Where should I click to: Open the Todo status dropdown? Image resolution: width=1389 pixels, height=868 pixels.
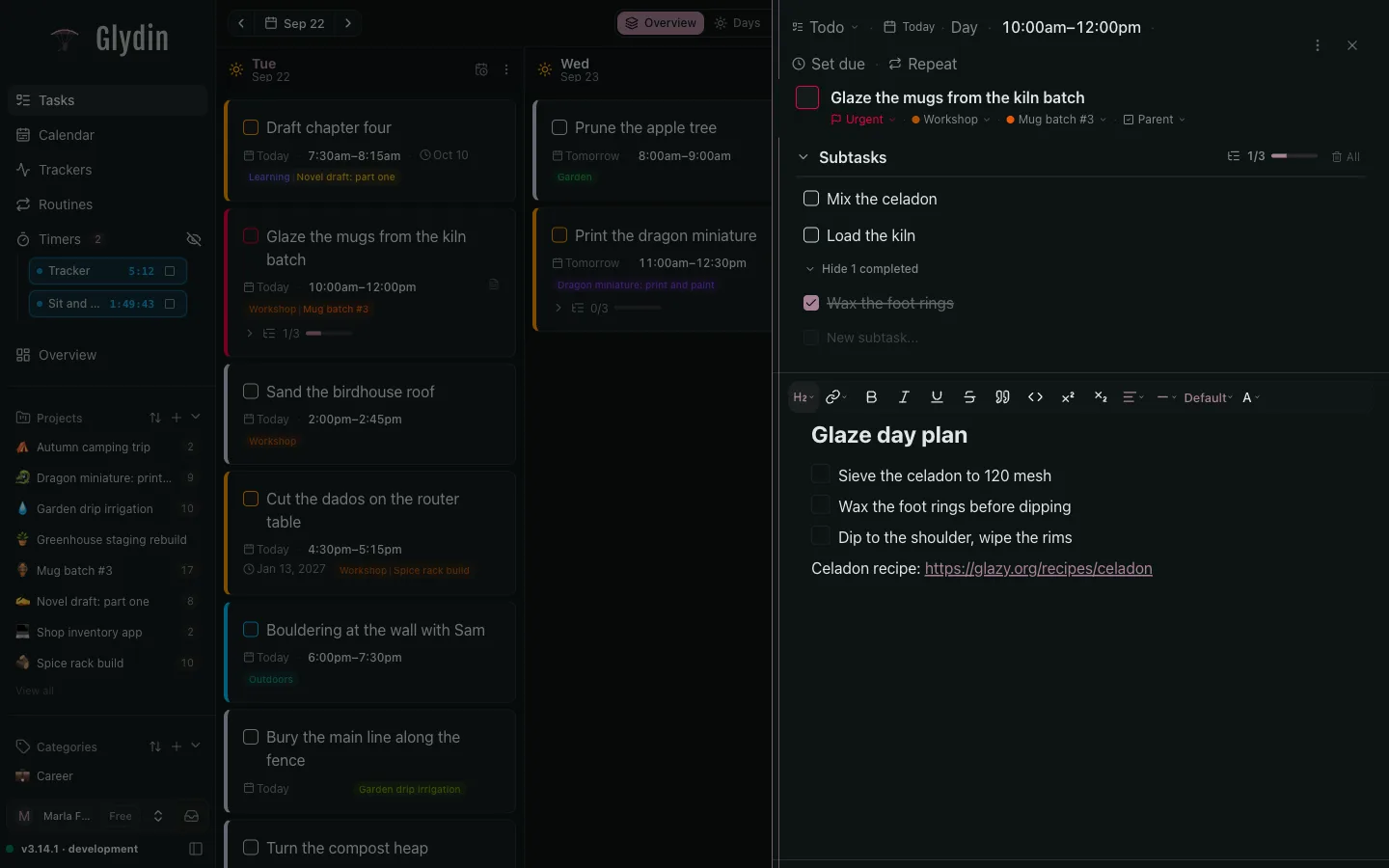(825, 27)
